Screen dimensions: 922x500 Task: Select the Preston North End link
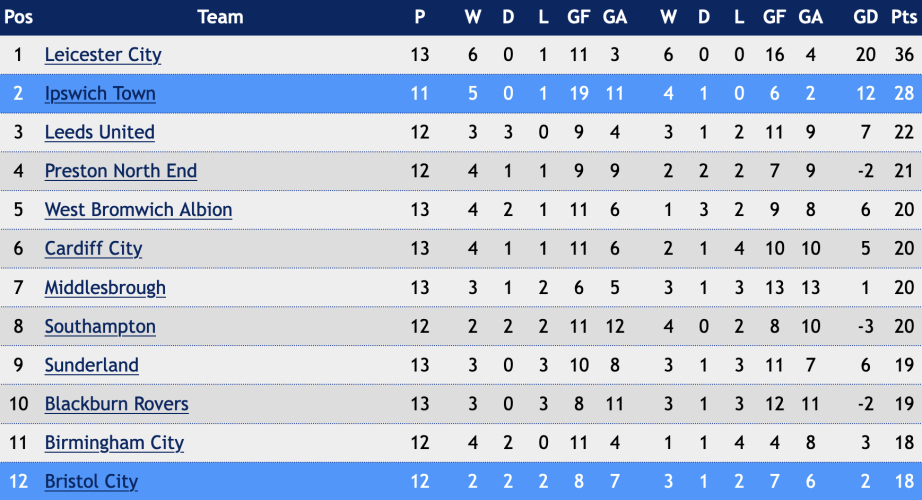pos(121,171)
